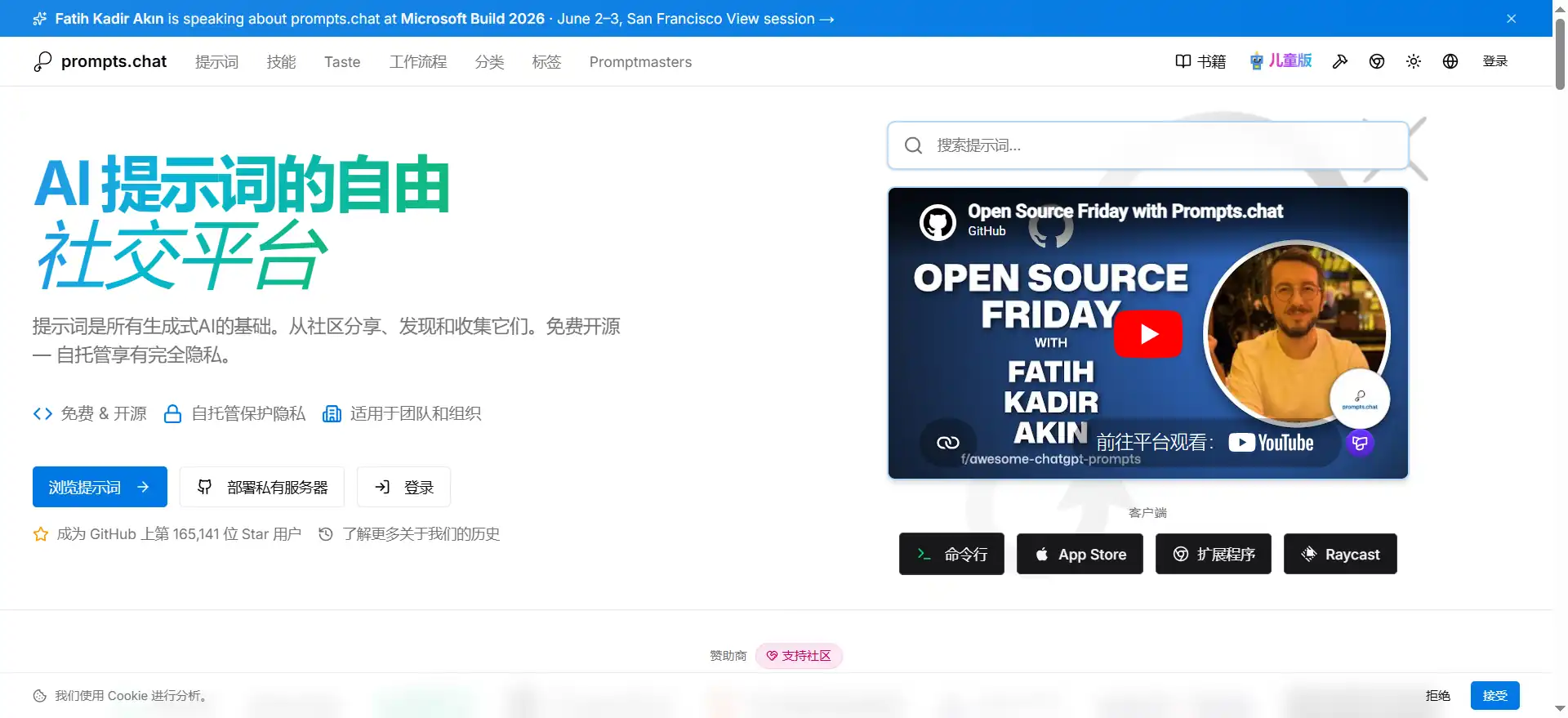Click the prompts.chat logo in the header

(100, 61)
